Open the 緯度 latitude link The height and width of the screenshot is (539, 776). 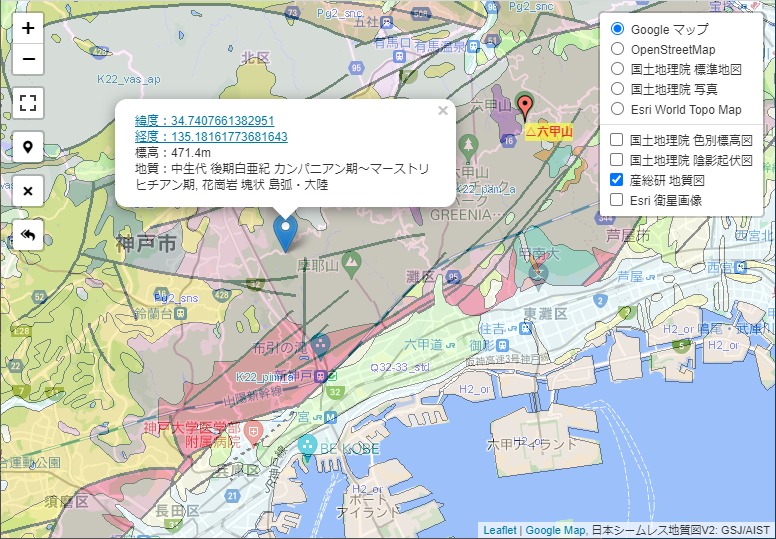pyautogui.click(x=204, y=121)
